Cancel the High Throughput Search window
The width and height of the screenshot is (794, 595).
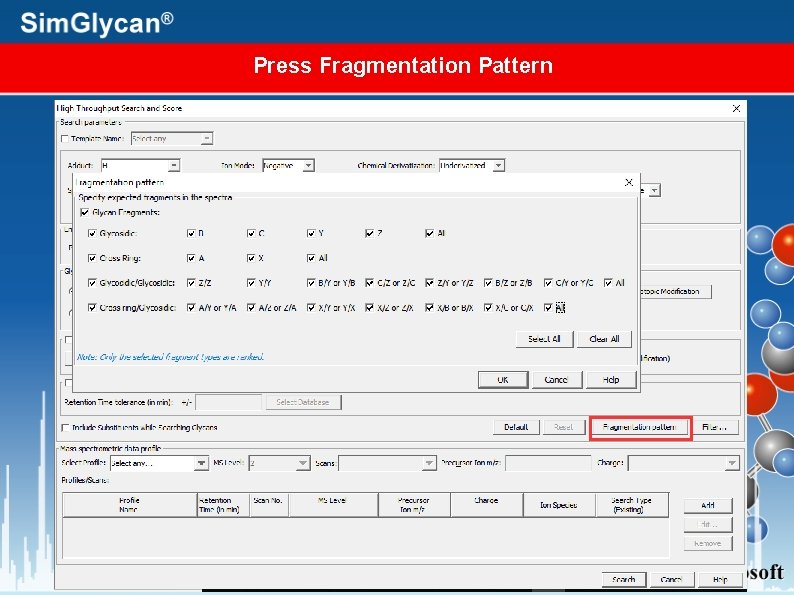671,579
